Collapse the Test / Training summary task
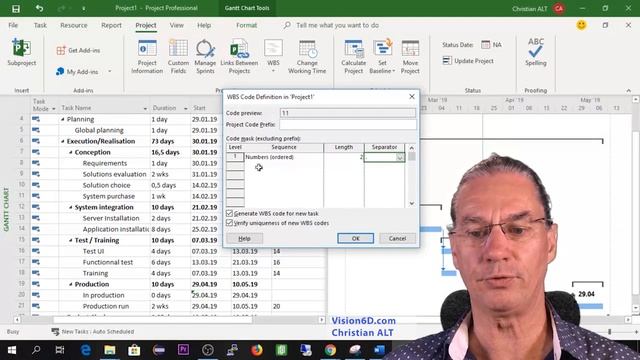The width and height of the screenshot is (640, 360). 71,240
